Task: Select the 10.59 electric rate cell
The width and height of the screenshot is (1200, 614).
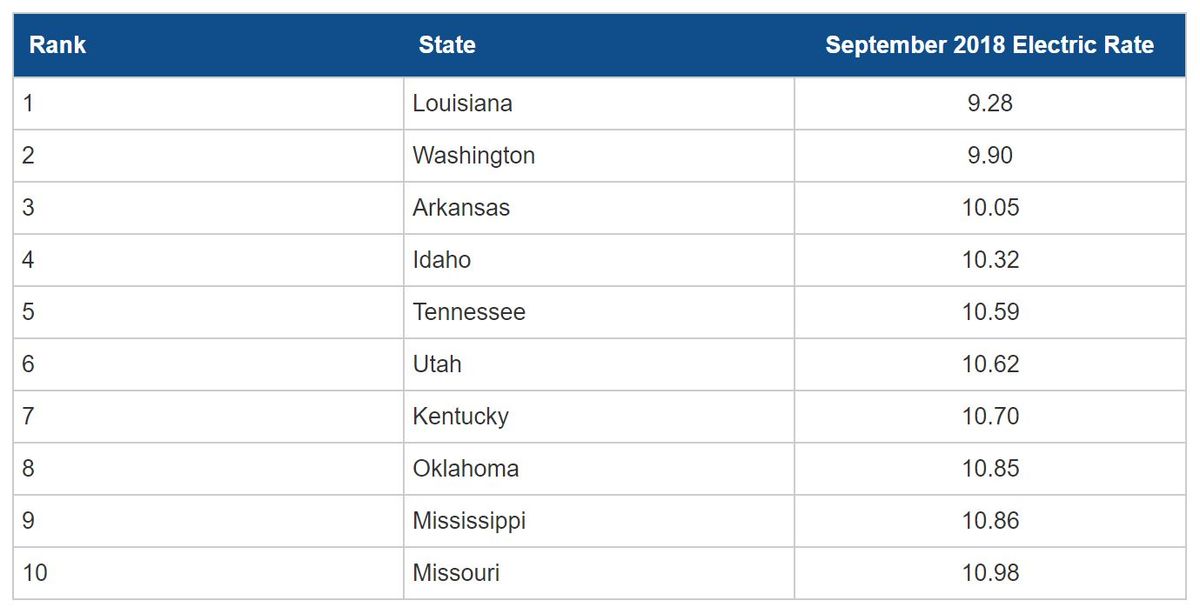Action: pos(990,311)
